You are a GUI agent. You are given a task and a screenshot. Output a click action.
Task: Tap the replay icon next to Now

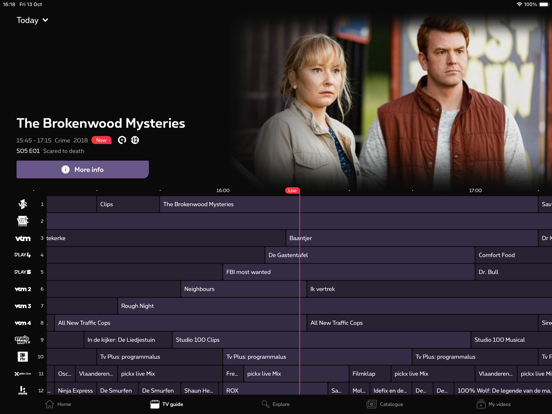pyautogui.click(x=122, y=140)
